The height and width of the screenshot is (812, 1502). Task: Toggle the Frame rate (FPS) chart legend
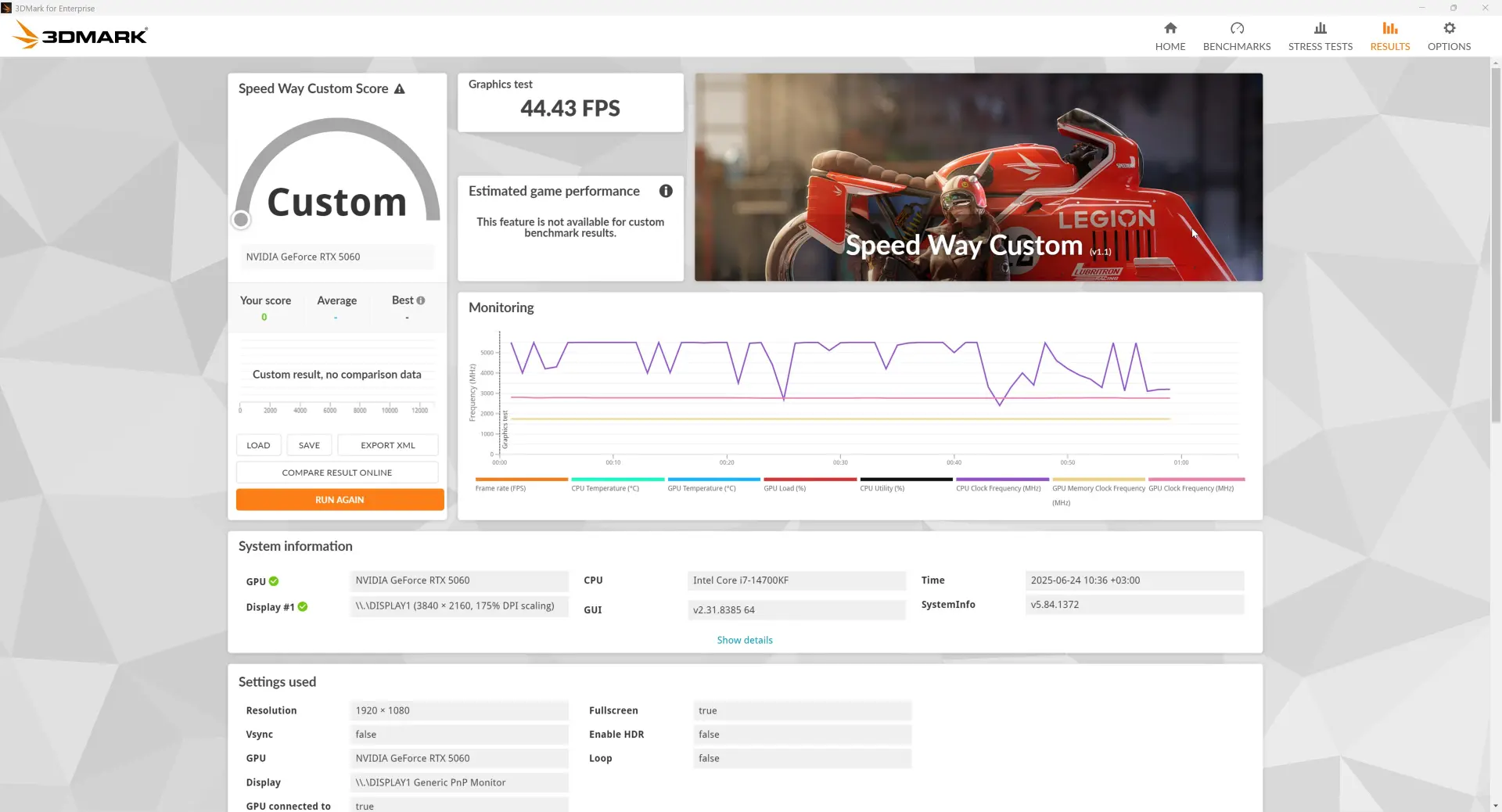(521, 484)
